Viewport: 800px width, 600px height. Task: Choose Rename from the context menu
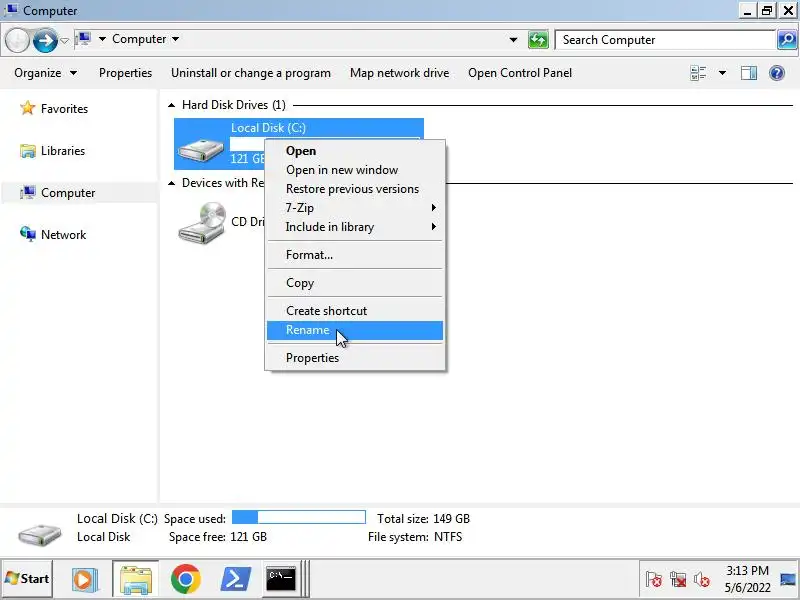click(x=355, y=330)
